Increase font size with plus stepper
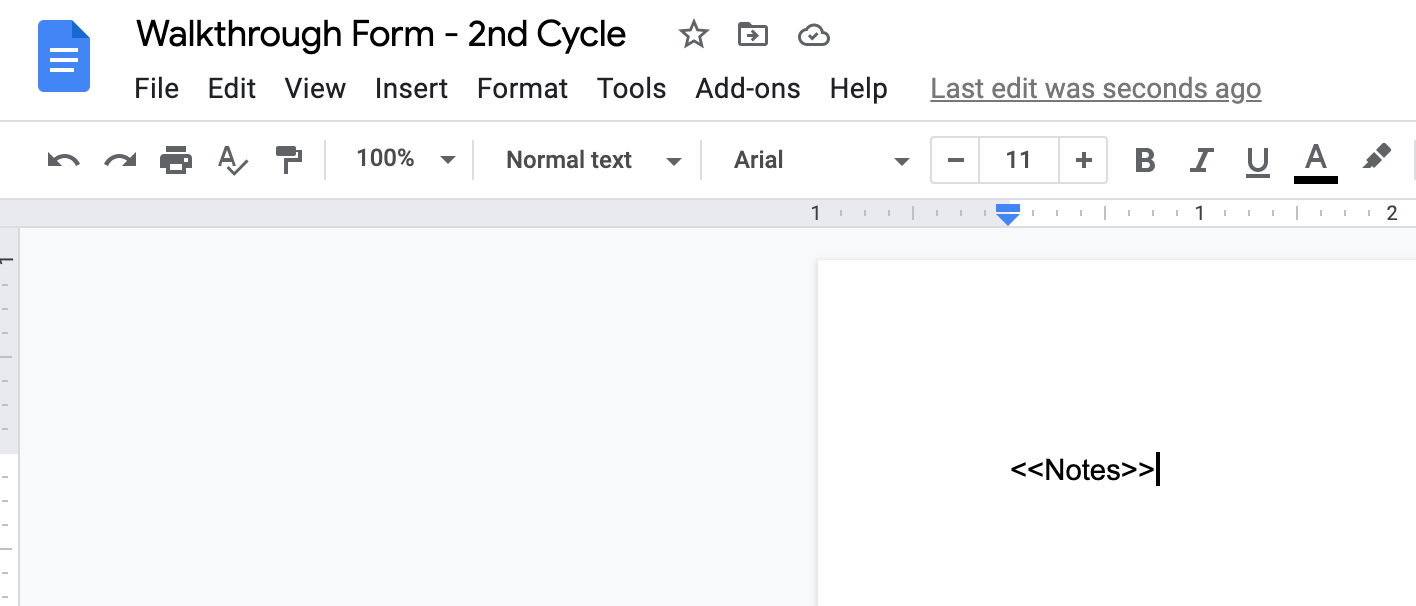1416x606 pixels. (1083, 160)
